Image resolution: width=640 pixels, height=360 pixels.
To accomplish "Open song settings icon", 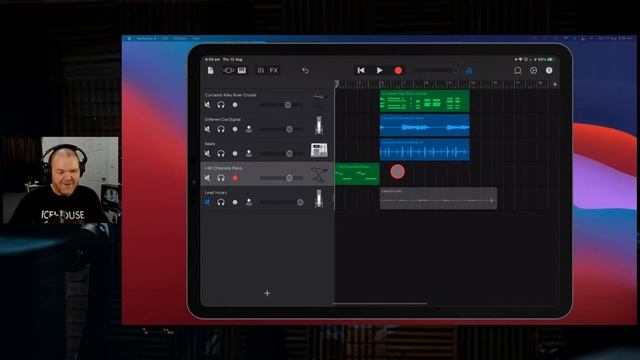I will 533,71.
